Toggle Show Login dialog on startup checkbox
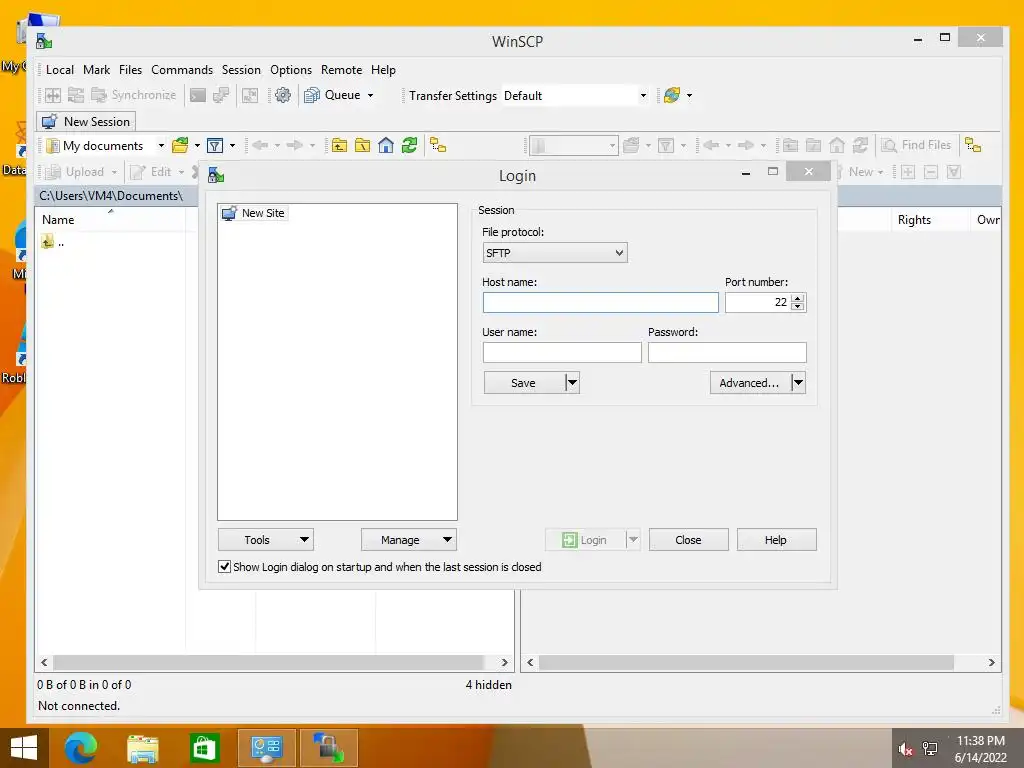Image resolution: width=1024 pixels, height=768 pixels. pos(224,567)
